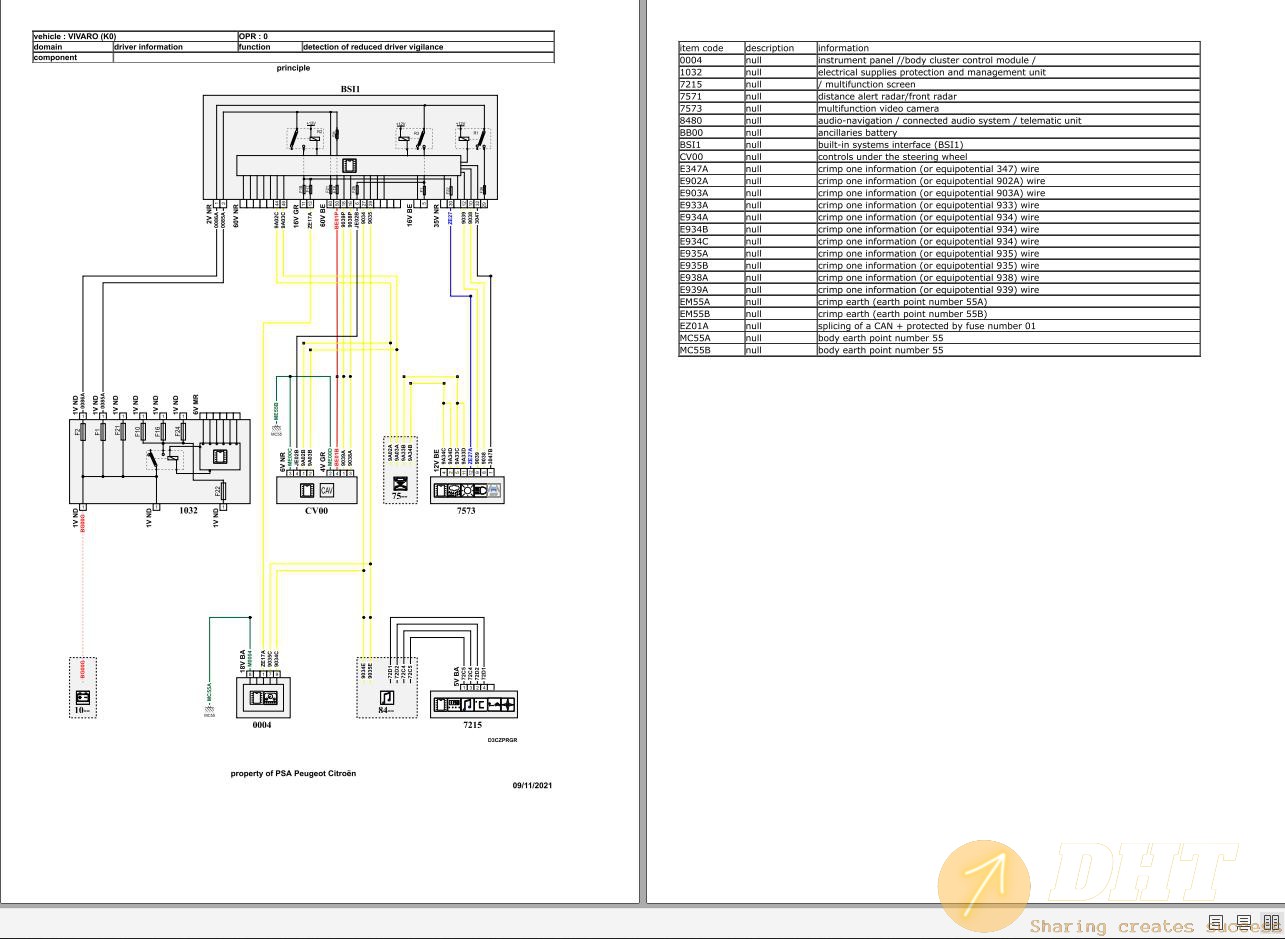Select item code 7215 table cell
The height and width of the screenshot is (939, 1285).
tap(711, 84)
